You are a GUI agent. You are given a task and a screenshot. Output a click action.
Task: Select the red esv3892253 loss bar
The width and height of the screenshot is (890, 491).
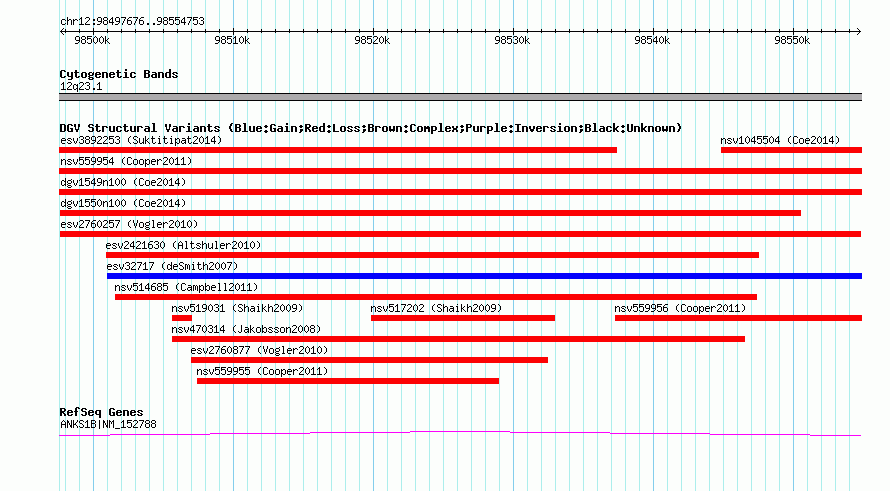[338, 150]
